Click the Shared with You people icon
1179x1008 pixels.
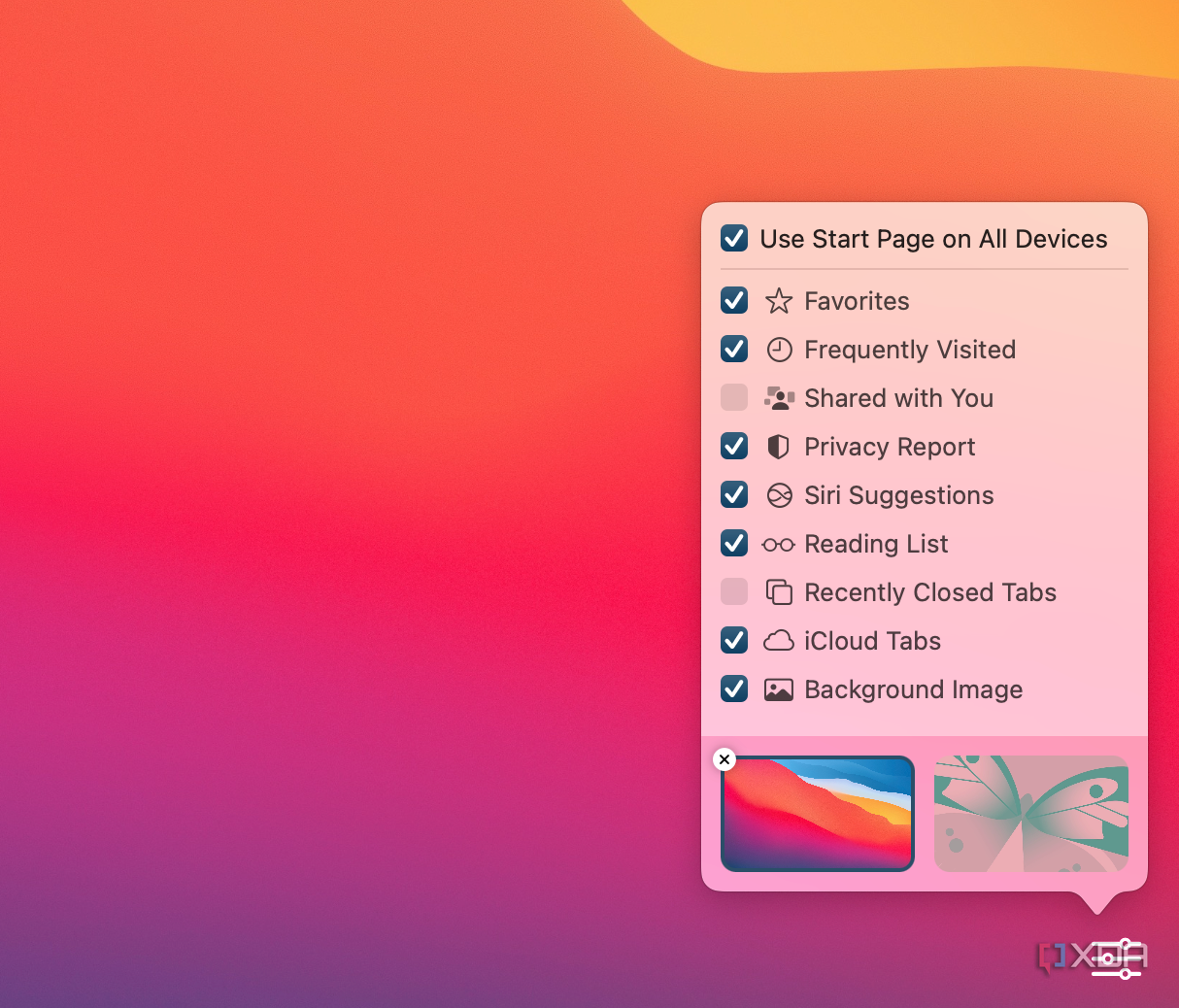(779, 398)
